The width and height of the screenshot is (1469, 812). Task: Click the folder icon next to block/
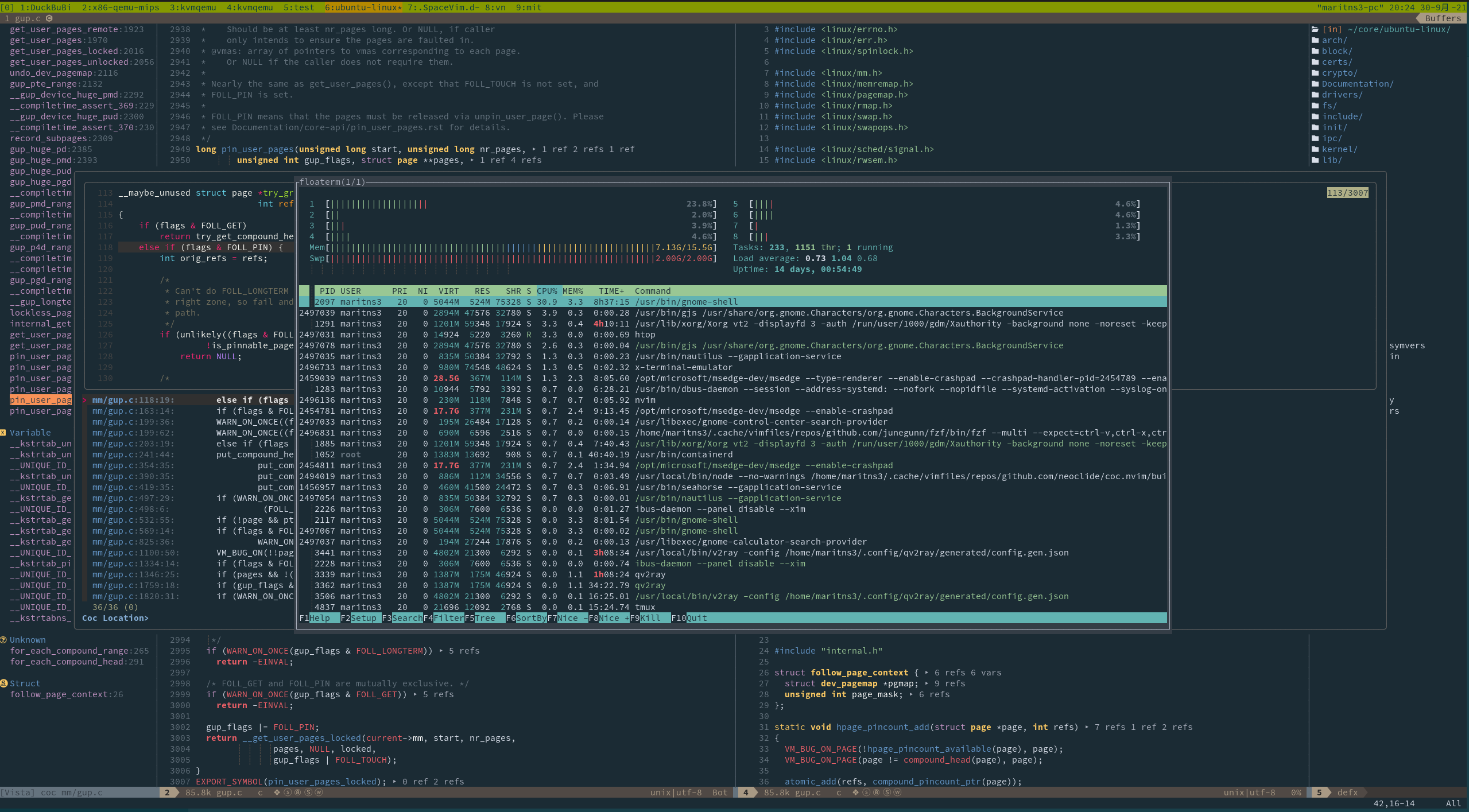(1315, 51)
